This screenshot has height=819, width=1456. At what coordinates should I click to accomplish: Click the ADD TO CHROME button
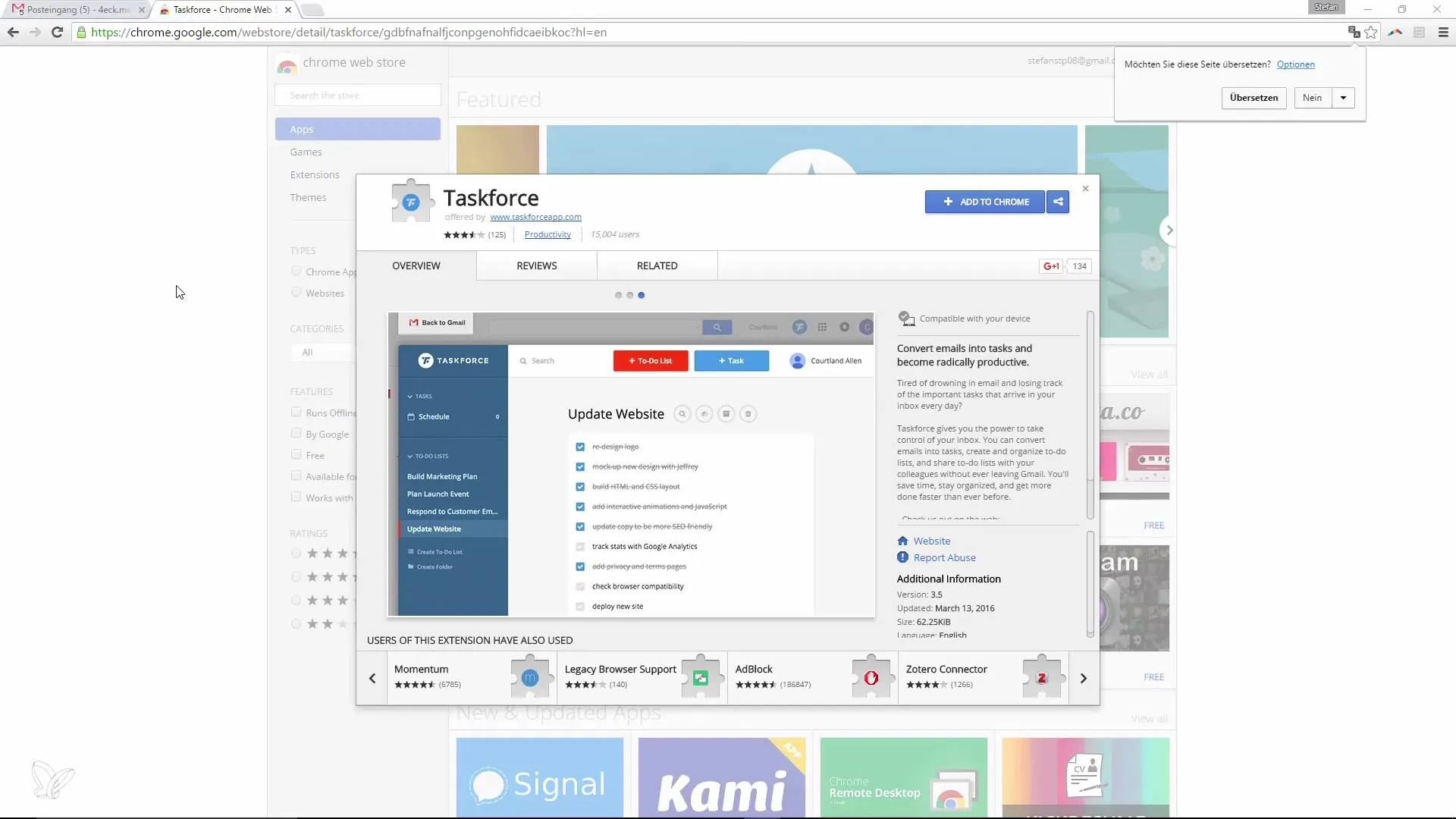985,202
